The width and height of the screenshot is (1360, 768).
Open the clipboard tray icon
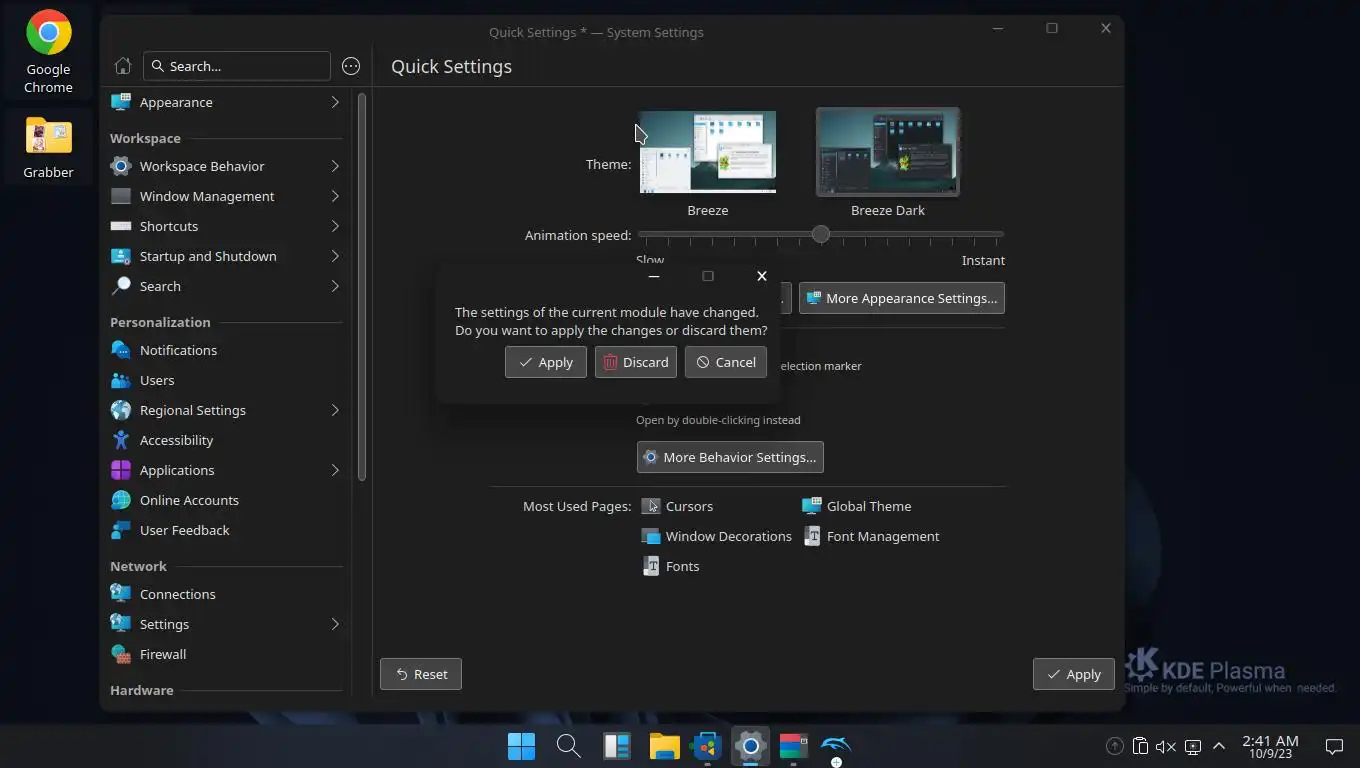1140,746
